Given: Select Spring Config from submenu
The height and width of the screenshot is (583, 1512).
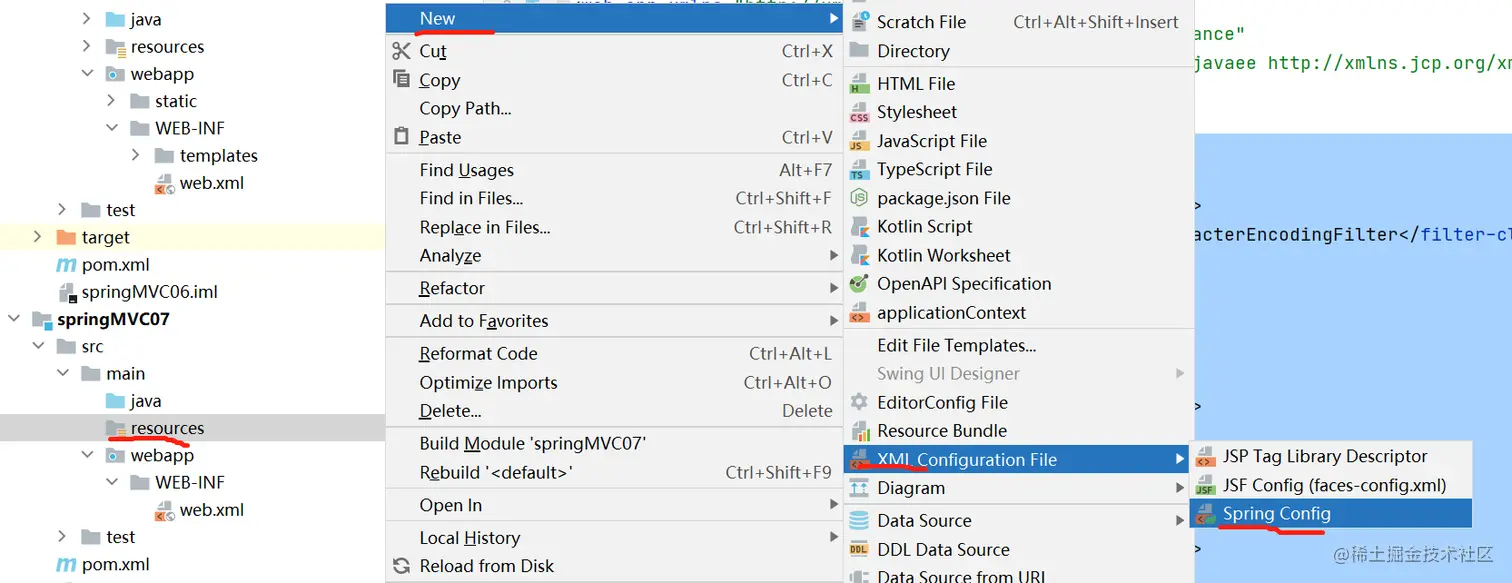Looking at the screenshot, I should (1276, 514).
